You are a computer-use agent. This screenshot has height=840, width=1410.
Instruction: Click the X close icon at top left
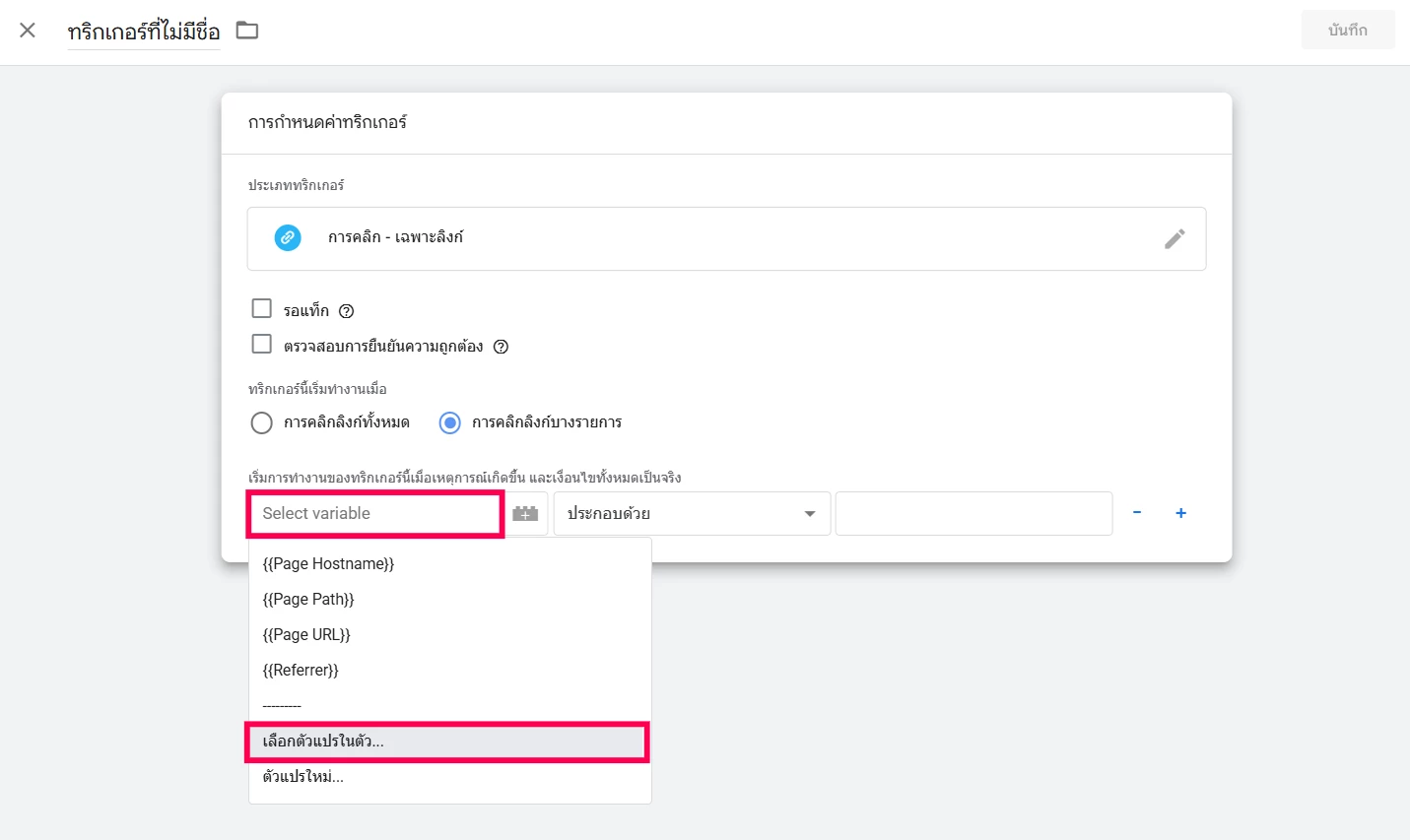pos(28,31)
